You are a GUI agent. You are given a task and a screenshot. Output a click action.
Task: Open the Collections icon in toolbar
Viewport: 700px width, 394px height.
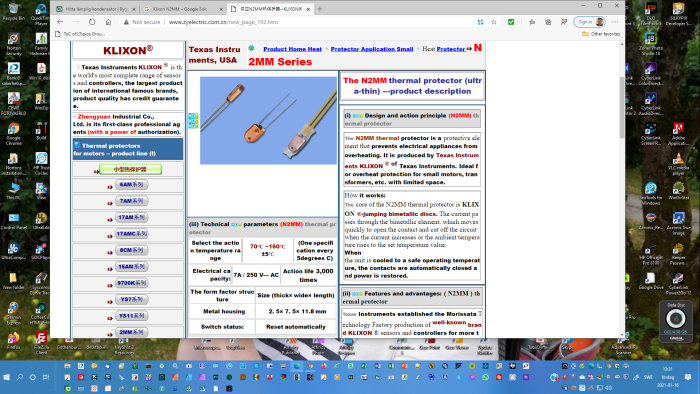[548, 22]
